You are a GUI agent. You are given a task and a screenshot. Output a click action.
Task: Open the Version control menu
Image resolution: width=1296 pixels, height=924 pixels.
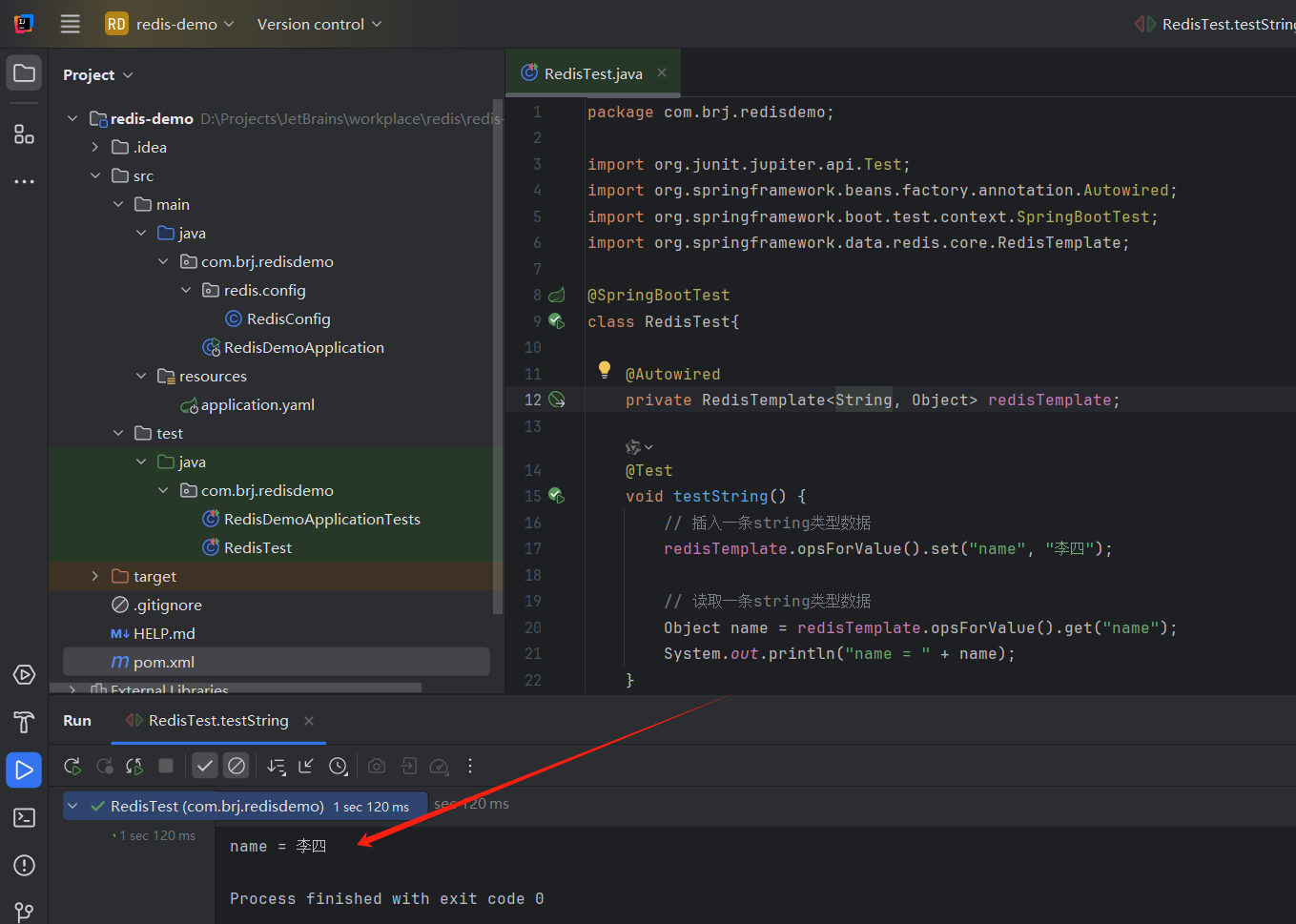pos(319,24)
